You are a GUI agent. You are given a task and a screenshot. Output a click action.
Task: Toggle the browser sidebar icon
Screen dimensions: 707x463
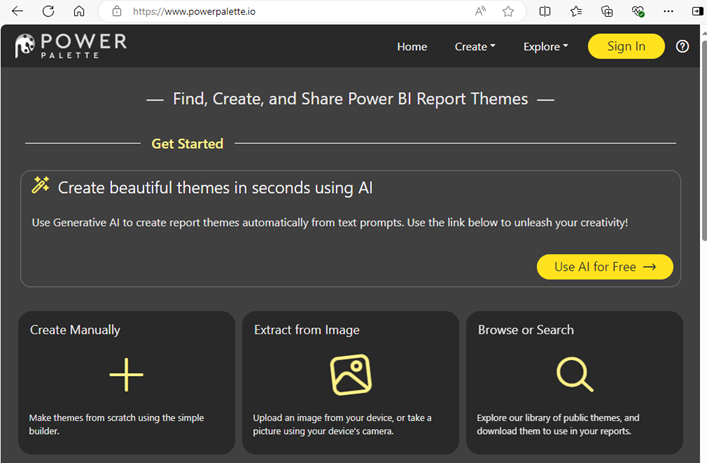(x=698, y=11)
